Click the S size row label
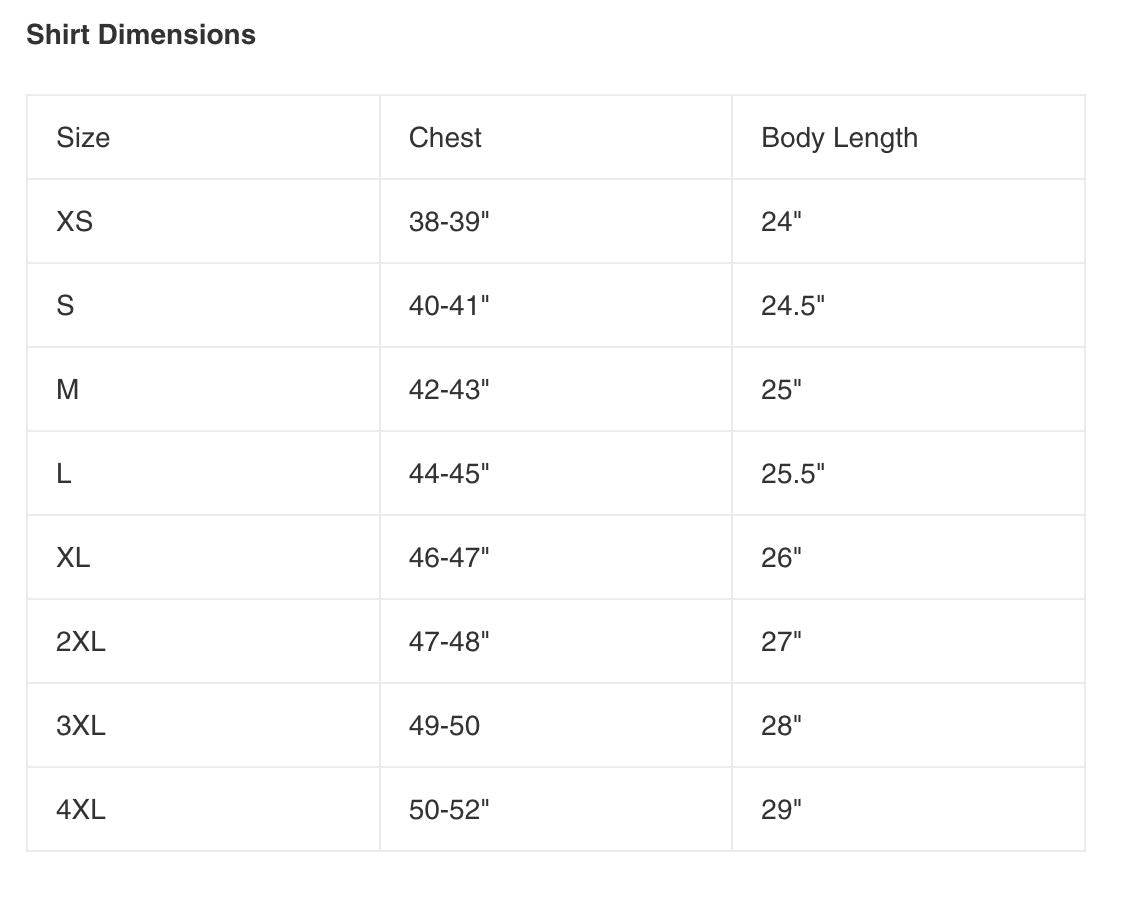Image resolution: width=1124 pixels, height=900 pixels. [65, 306]
